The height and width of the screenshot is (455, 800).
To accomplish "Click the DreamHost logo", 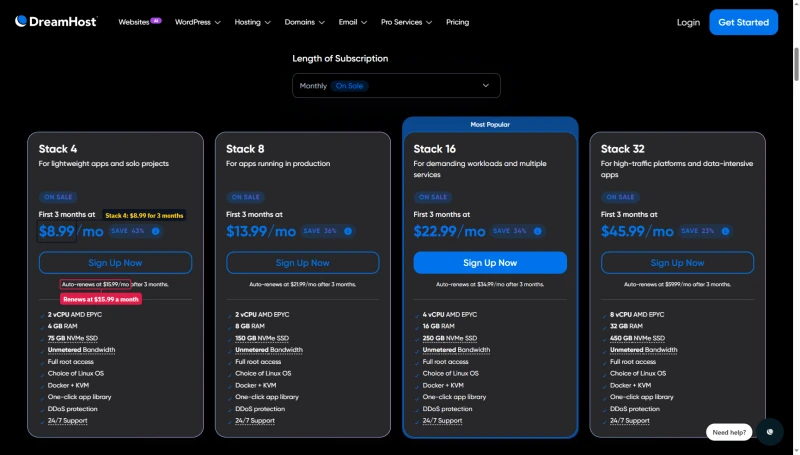I will point(56,21).
